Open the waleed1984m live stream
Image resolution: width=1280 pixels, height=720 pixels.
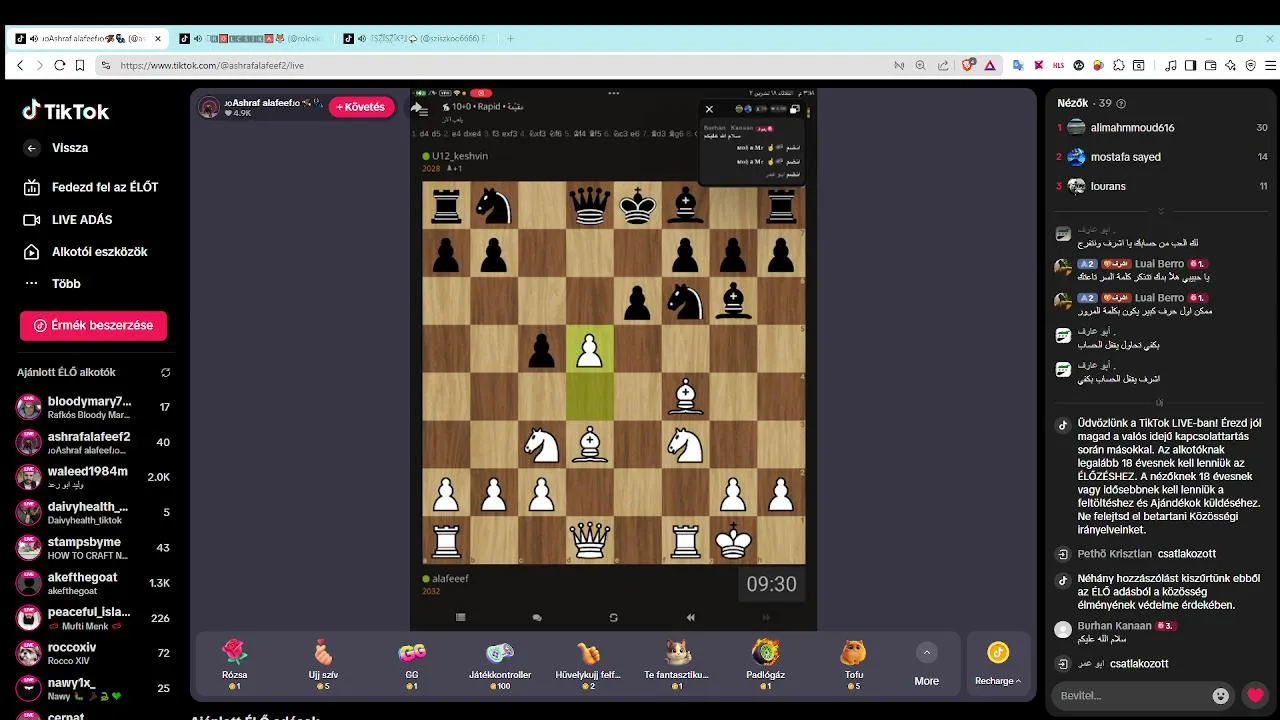(93, 477)
